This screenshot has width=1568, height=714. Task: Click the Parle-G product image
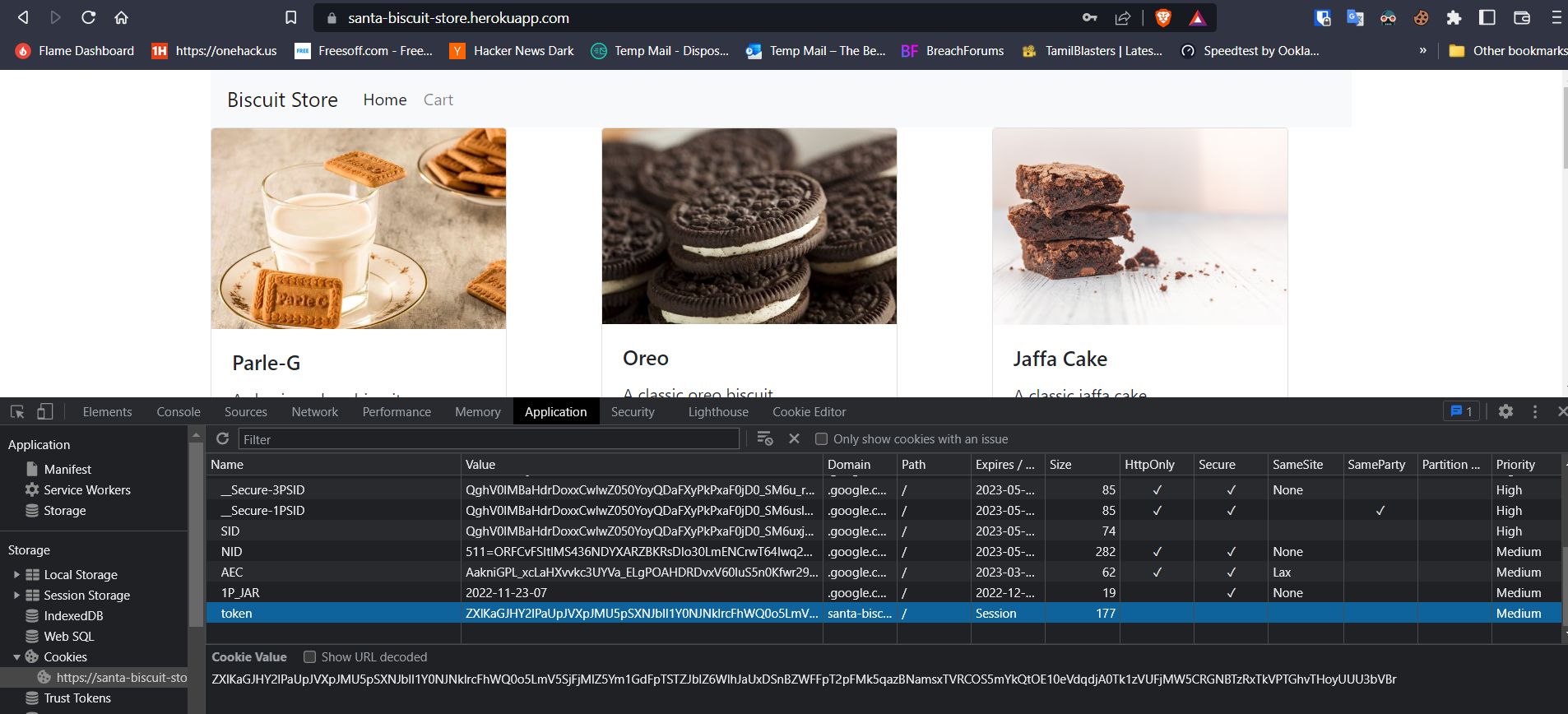click(x=359, y=229)
